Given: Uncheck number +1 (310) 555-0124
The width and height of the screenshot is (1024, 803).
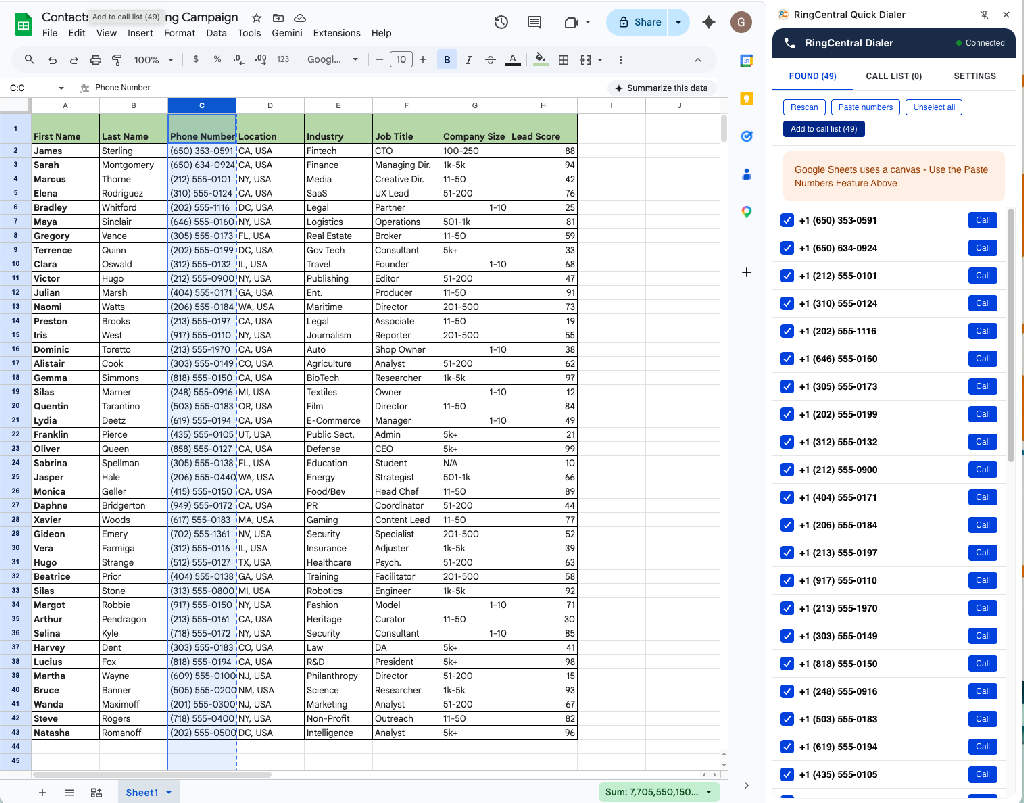Looking at the screenshot, I should pyautogui.click(x=786, y=304).
